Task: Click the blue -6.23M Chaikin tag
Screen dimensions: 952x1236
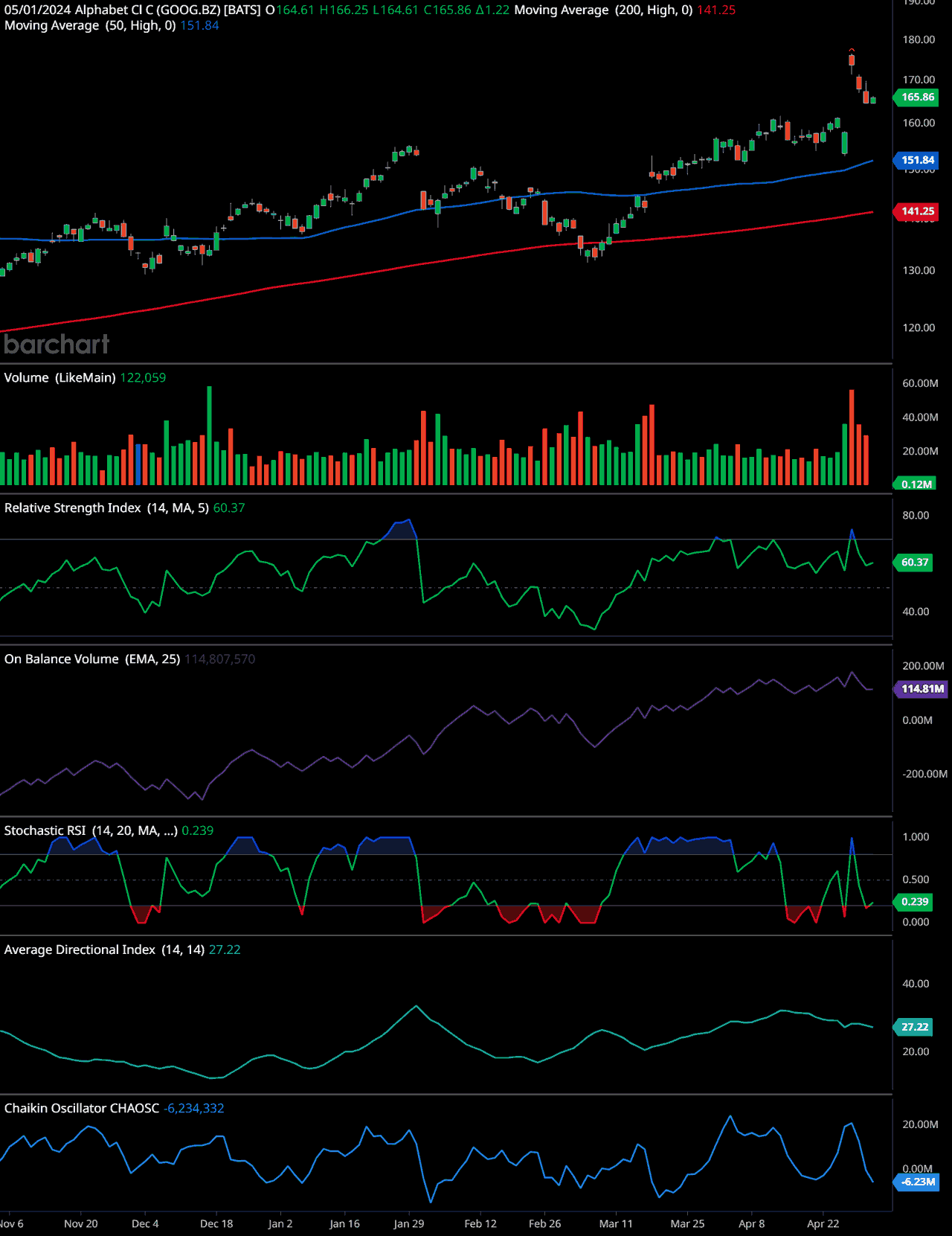Action: point(917,1182)
